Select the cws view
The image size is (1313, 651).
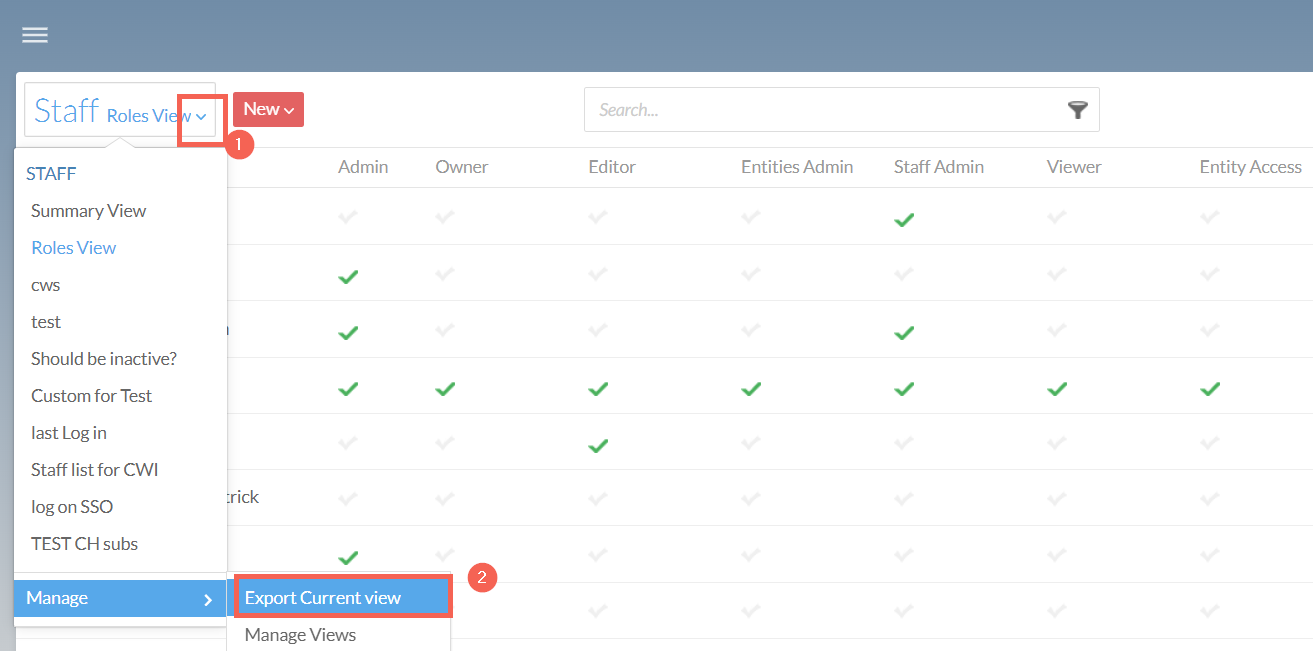(x=46, y=285)
